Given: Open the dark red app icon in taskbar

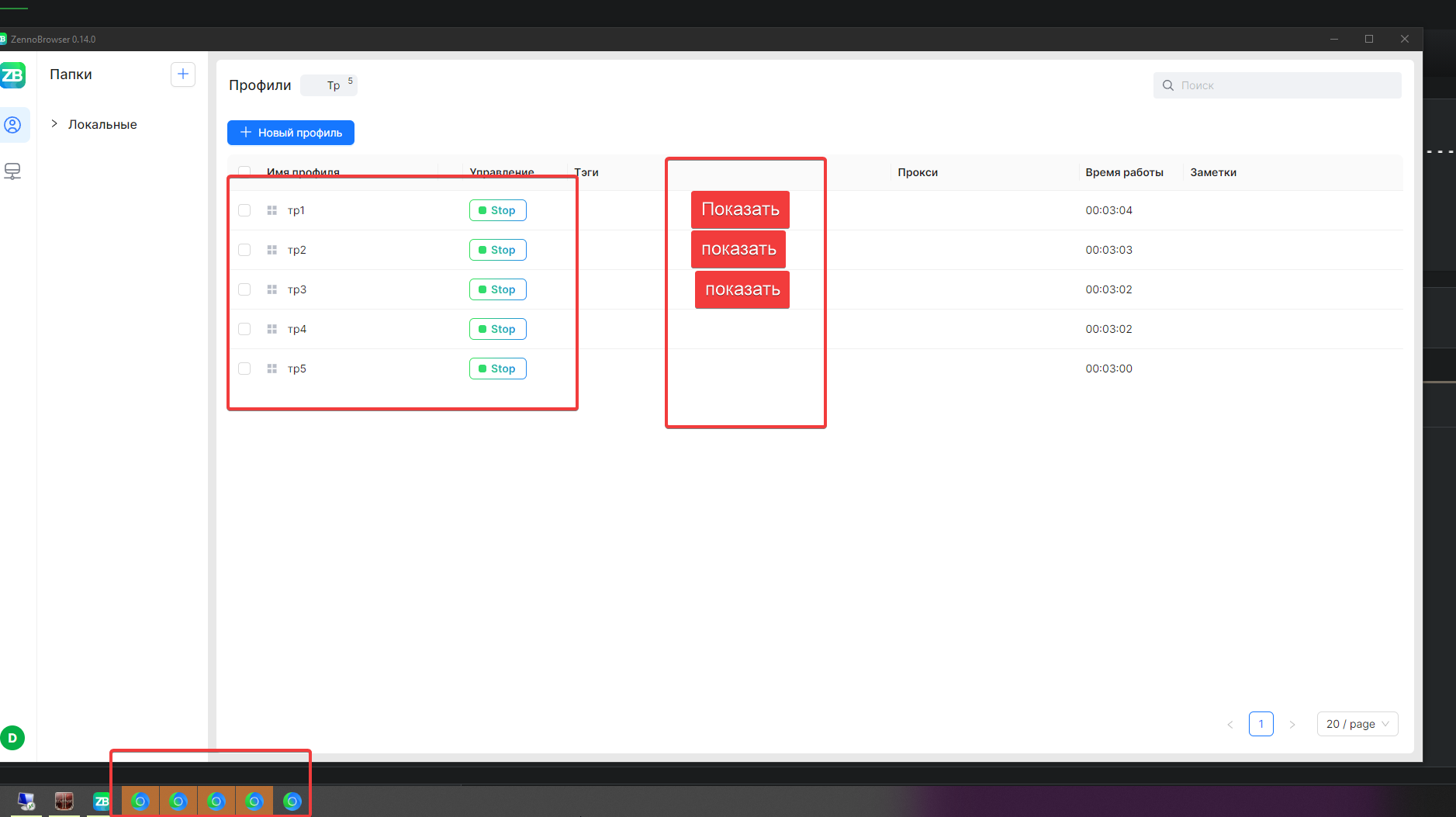Looking at the screenshot, I should tap(64, 801).
